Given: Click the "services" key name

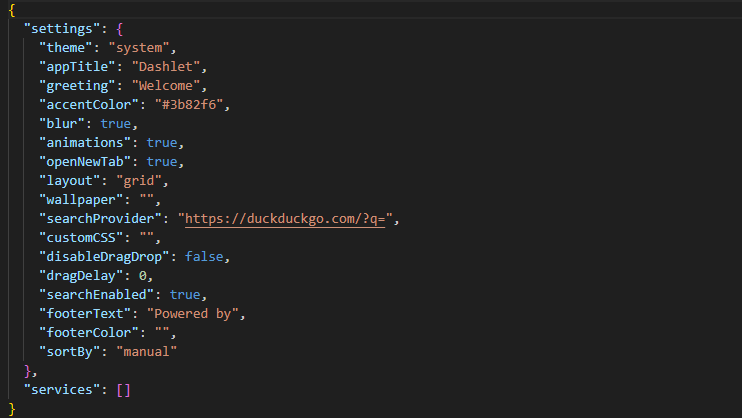Looking at the screenshot, I should click(x=62, y=389).
